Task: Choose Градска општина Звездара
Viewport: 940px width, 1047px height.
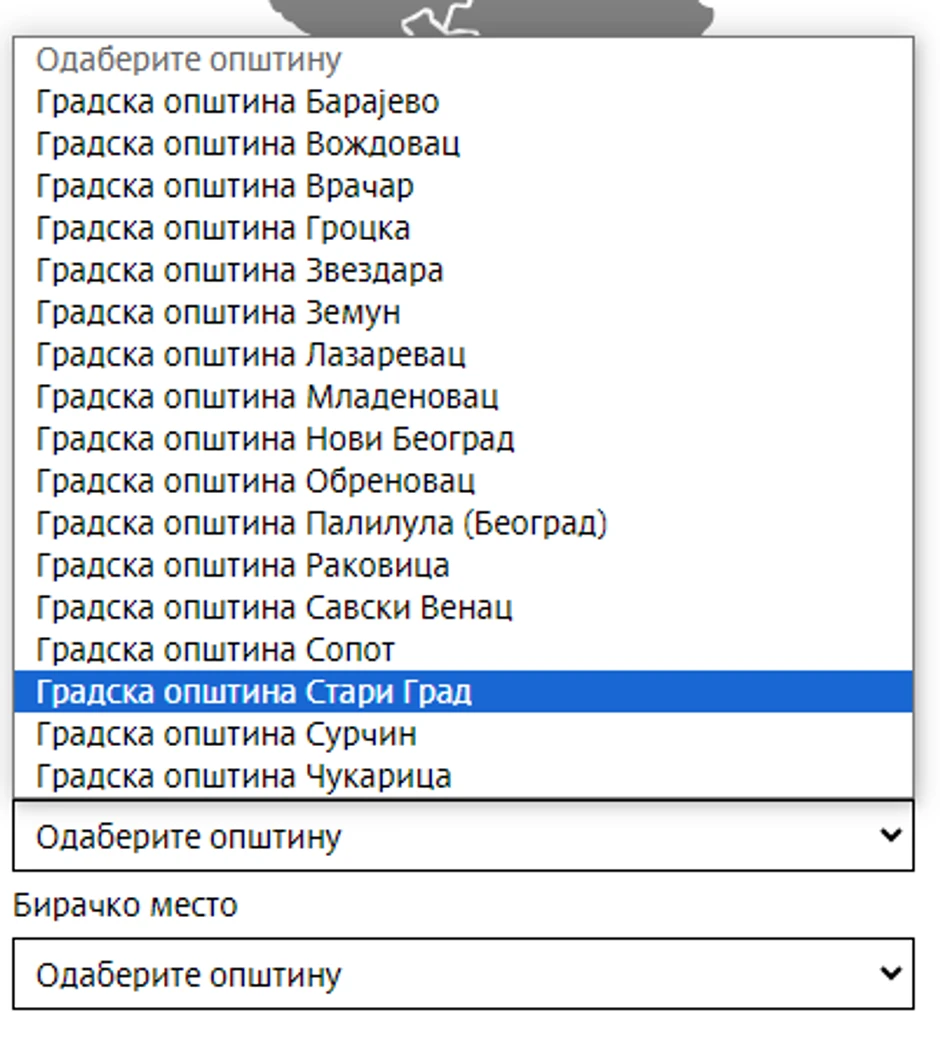Action: [240, 270]
